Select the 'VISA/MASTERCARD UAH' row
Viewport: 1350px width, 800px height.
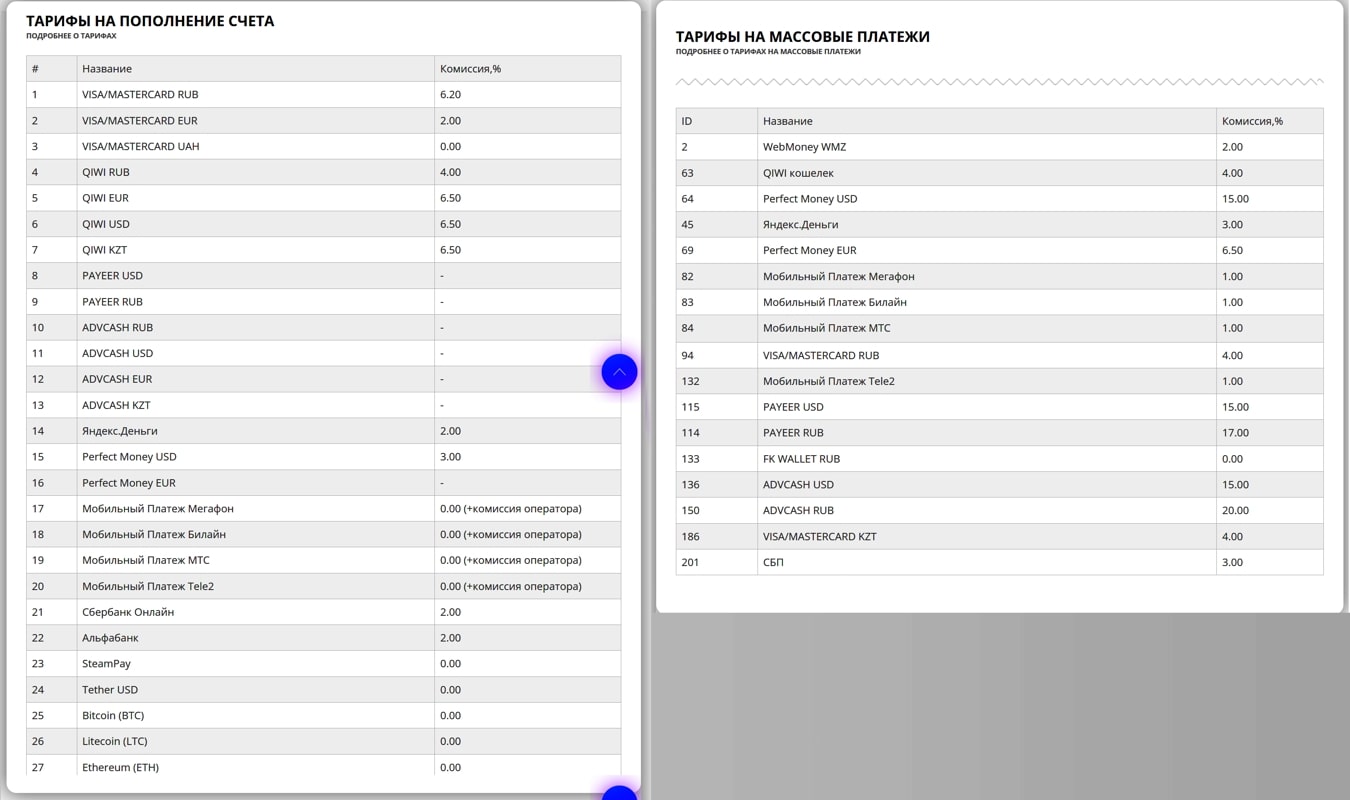coord(323,146)
